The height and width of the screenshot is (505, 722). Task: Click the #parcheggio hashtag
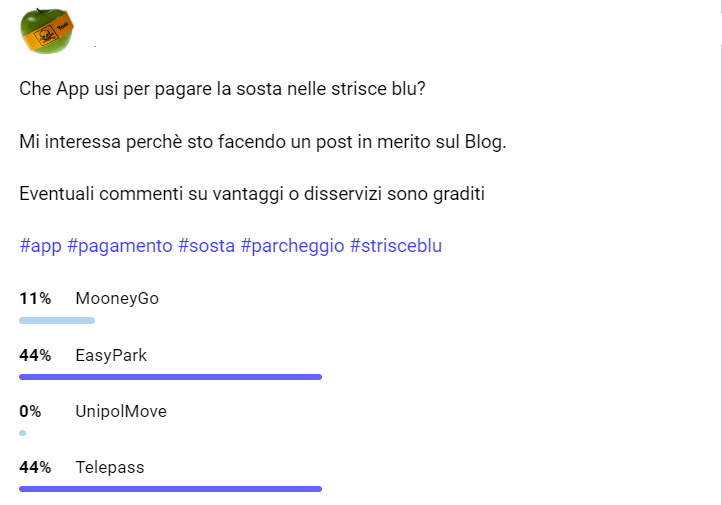pyautogui.click(x=293, y=246)
